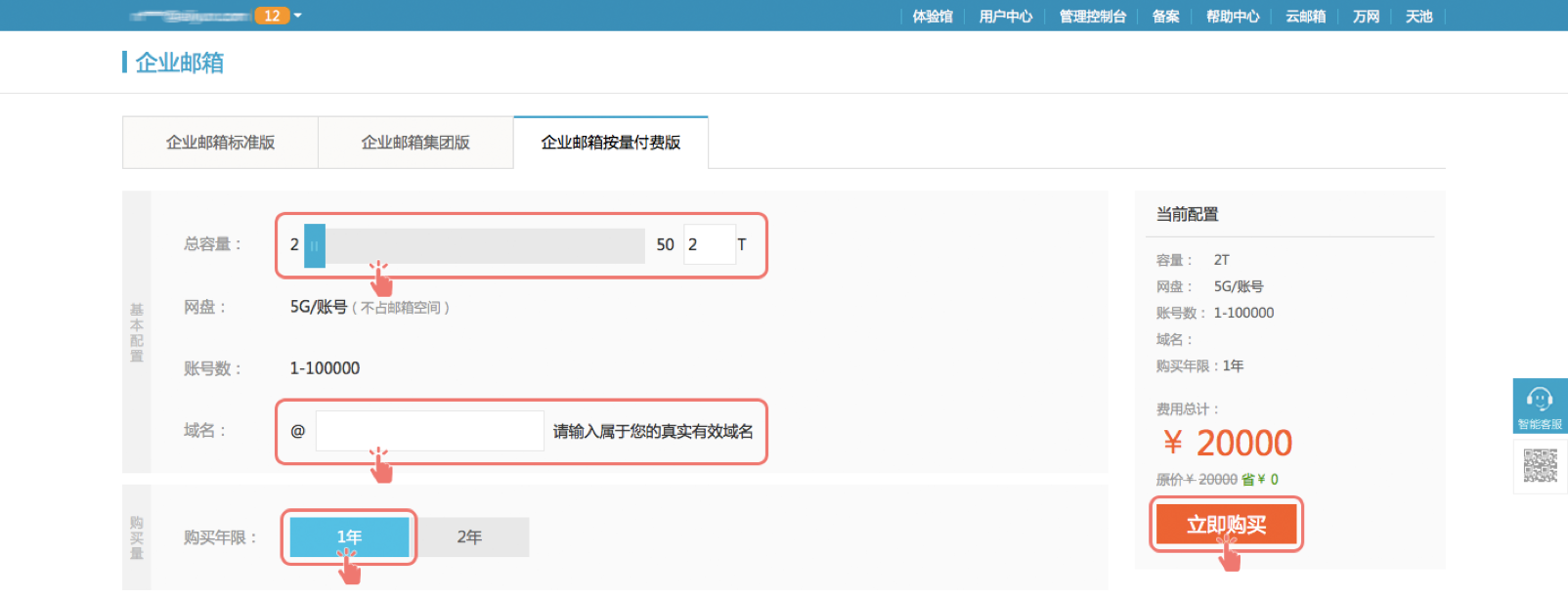
Task: Click the gray capacity slider track
Action: pyautogui.click(x=484, y=245)
